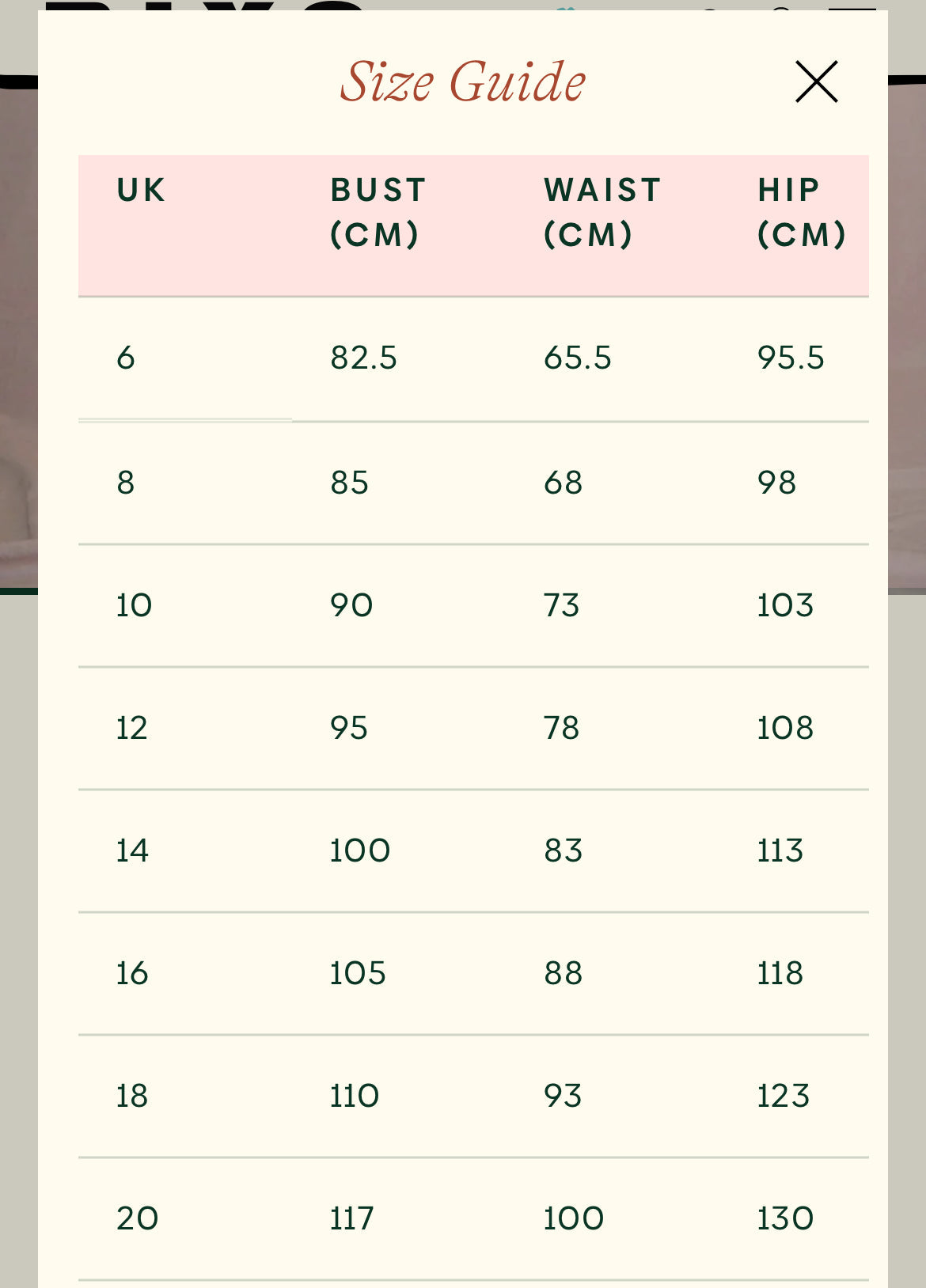
Task: Select the WAIST (CM) column header
Action: 602,212
